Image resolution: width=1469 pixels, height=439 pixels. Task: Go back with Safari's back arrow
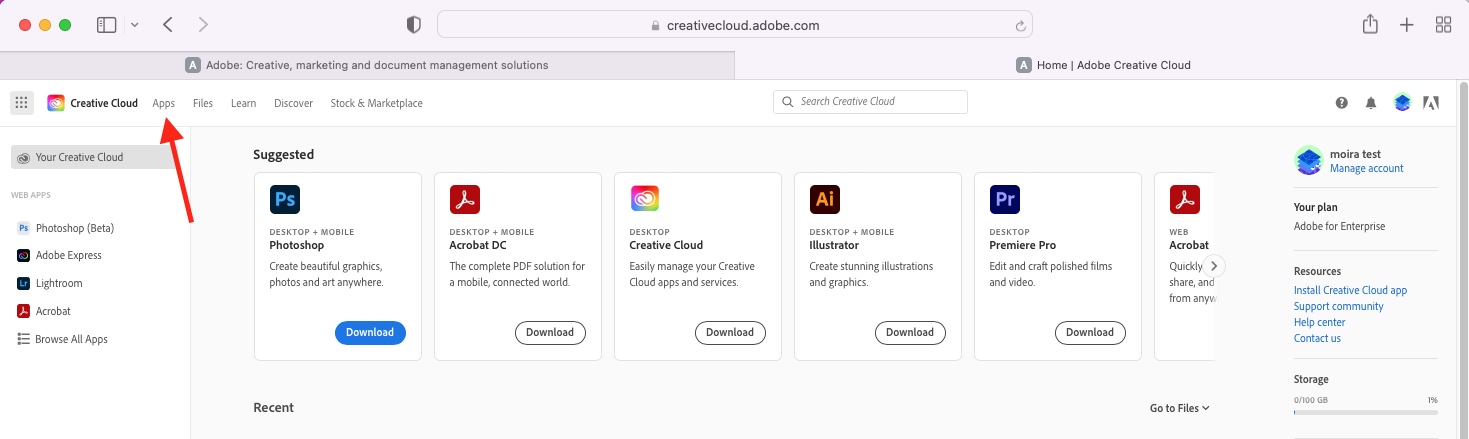point(168,25)
